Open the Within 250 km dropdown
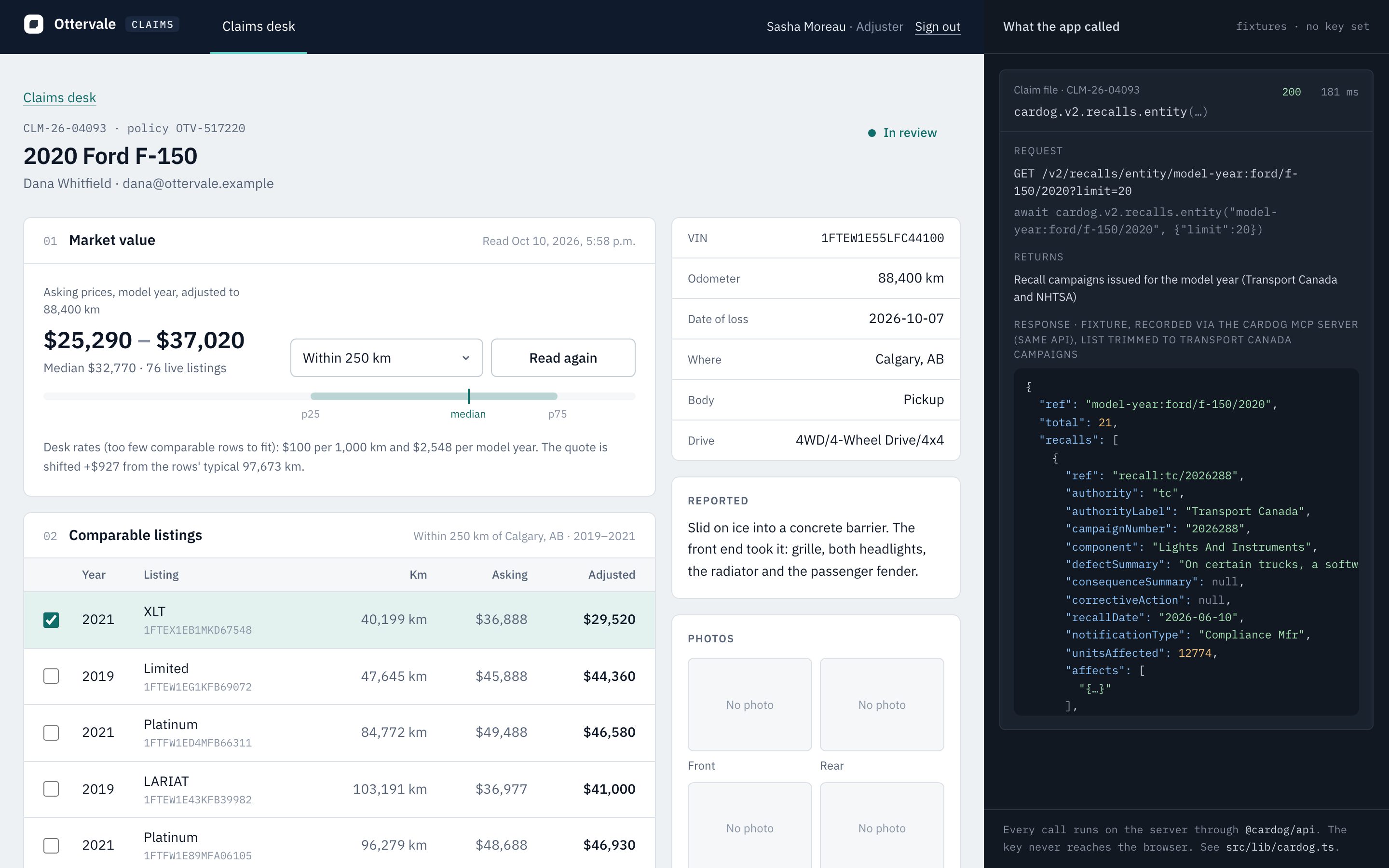1389x868 pixels. (386, 358)
